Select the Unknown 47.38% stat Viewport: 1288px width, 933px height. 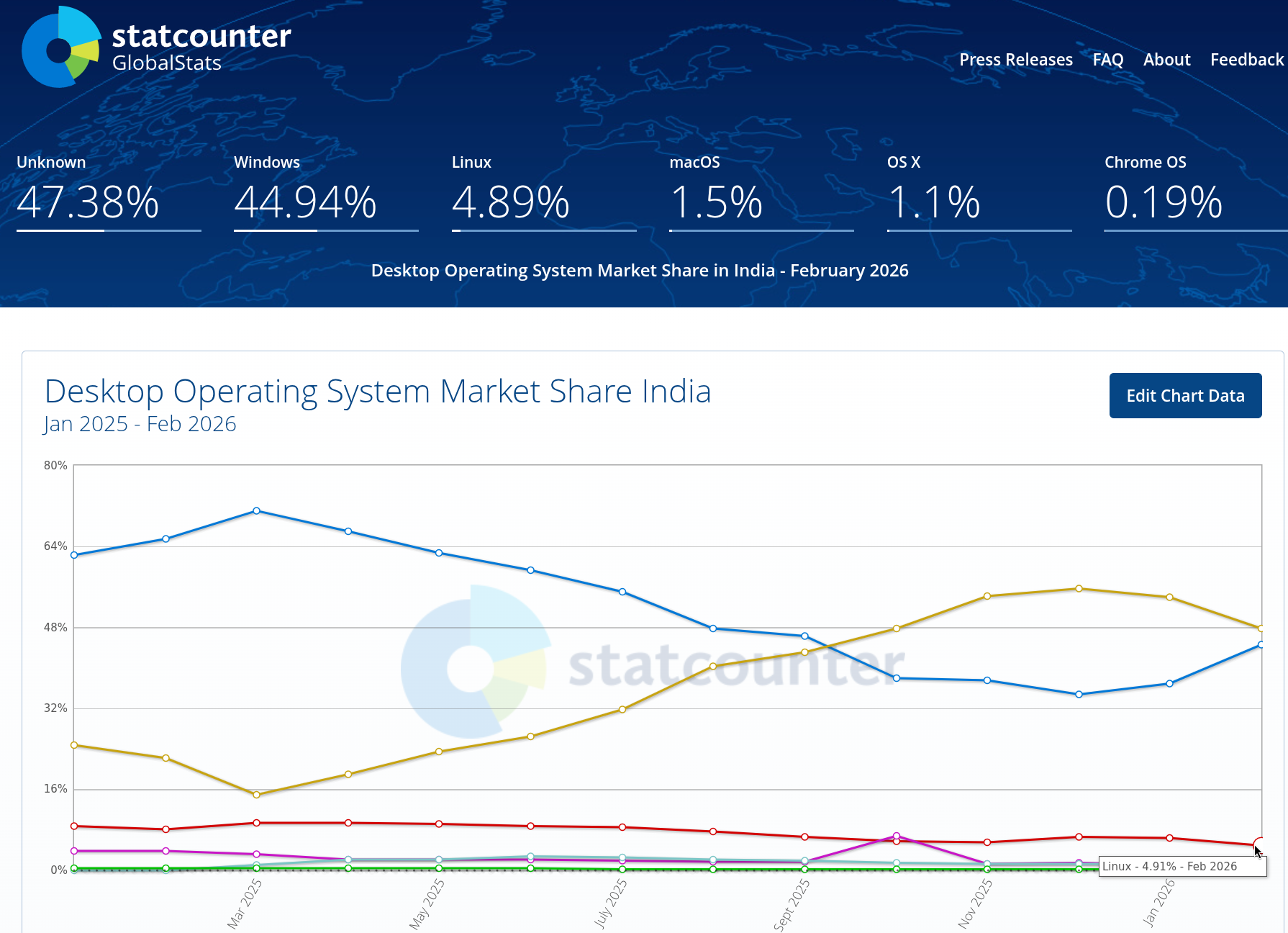tap(109, 192)
